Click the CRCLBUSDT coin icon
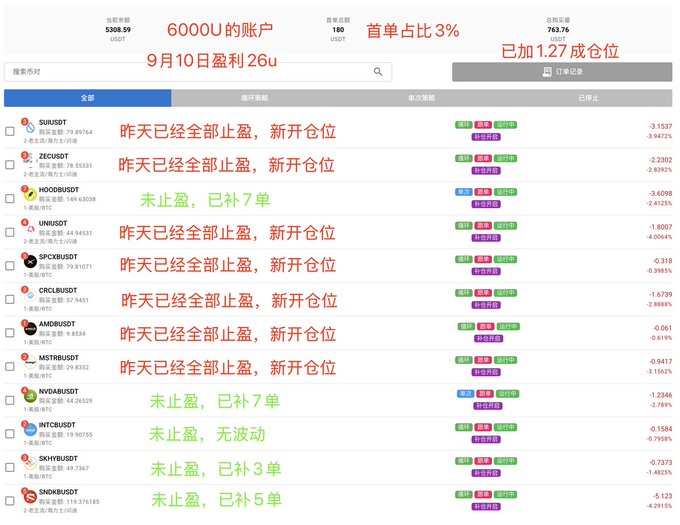 point(30,295)
